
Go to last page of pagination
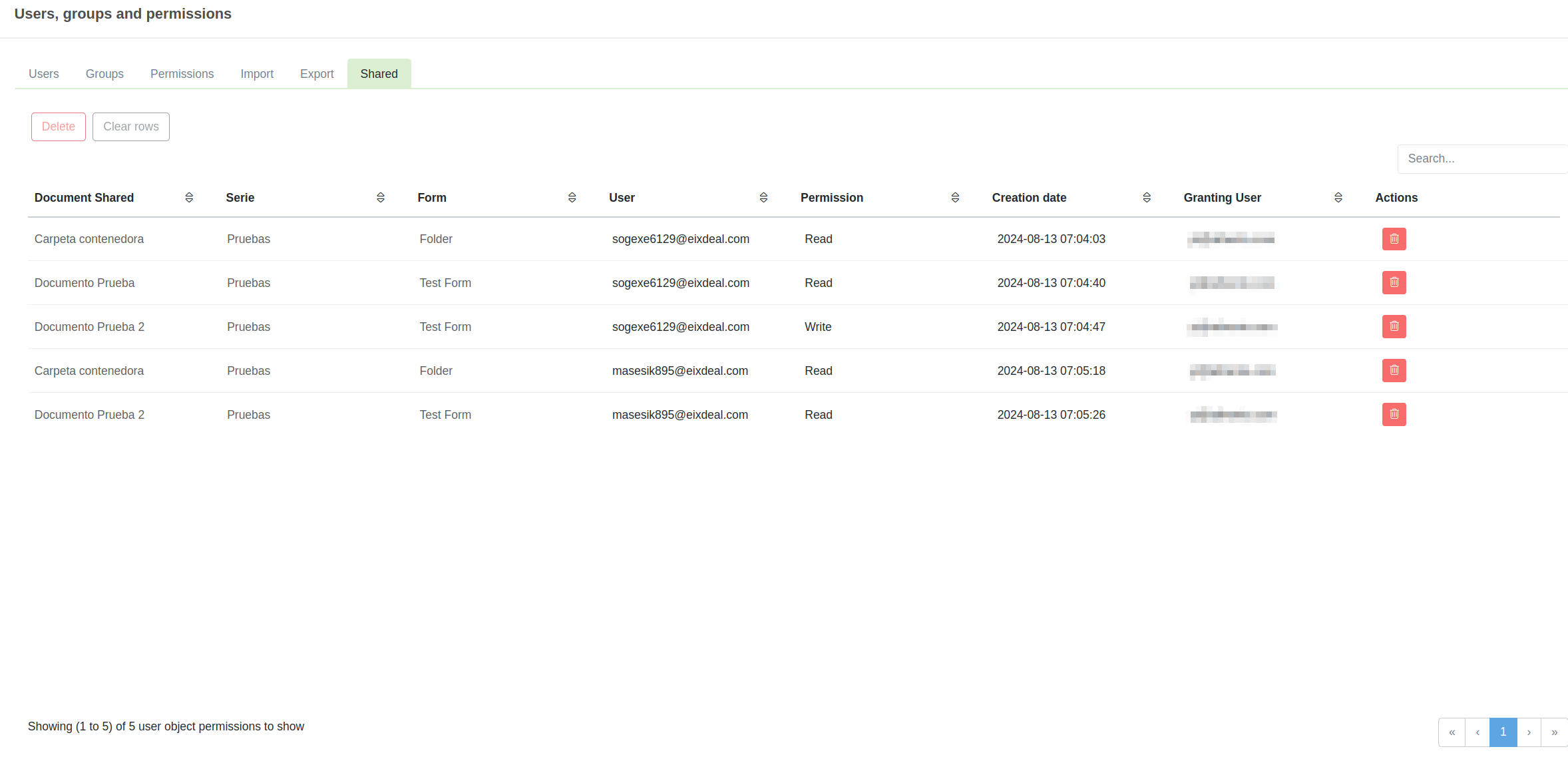1554,732
